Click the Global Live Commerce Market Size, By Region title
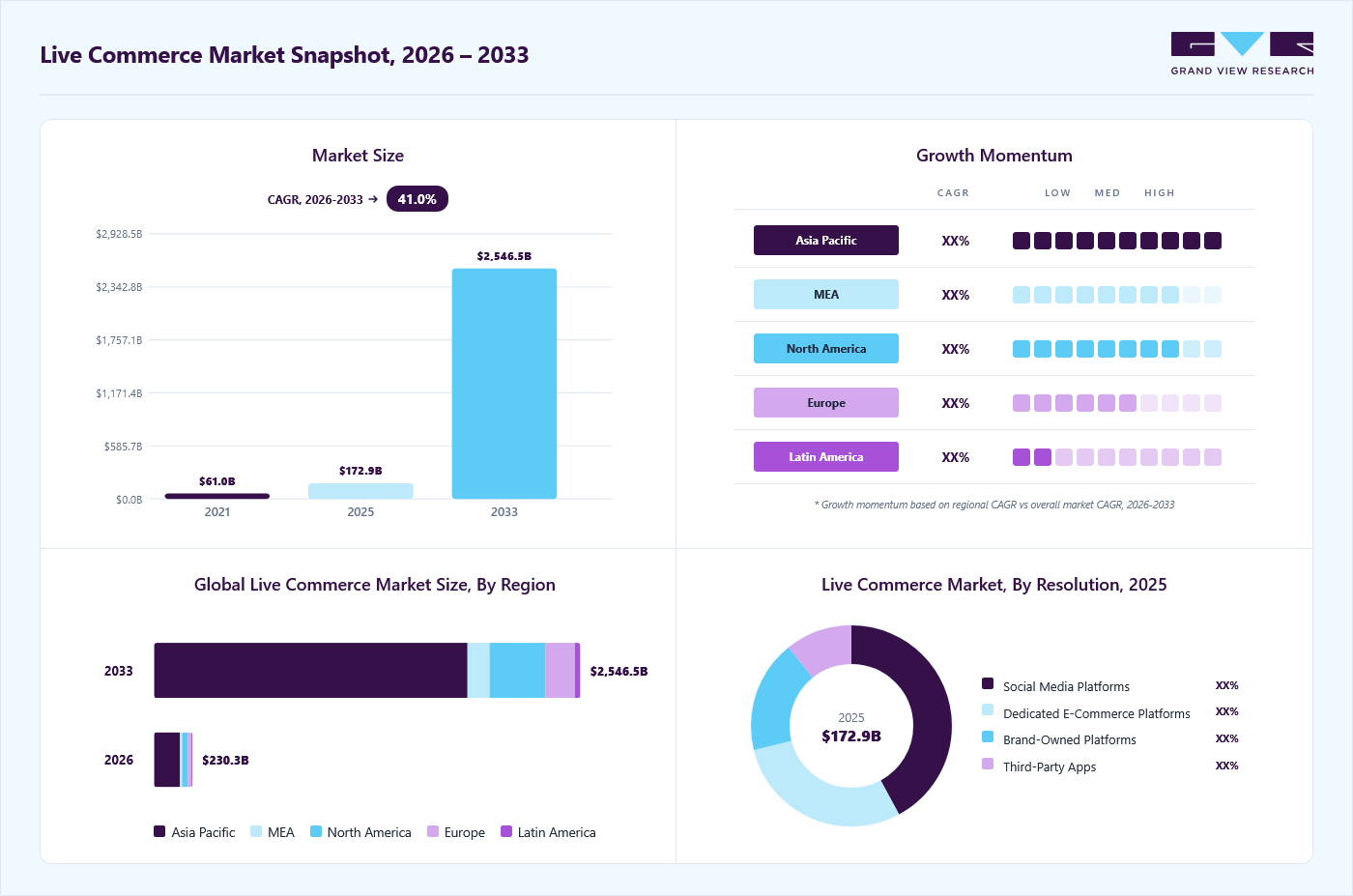Screen dimensions: 1353x896 click(x=375, y=585)
